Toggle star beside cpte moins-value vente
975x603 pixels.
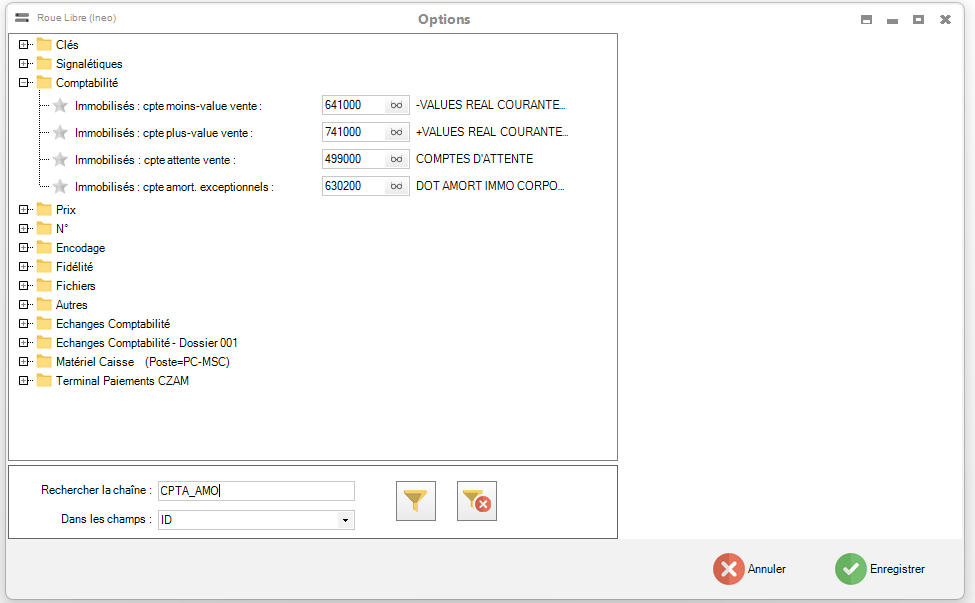[x=60, y=105]
